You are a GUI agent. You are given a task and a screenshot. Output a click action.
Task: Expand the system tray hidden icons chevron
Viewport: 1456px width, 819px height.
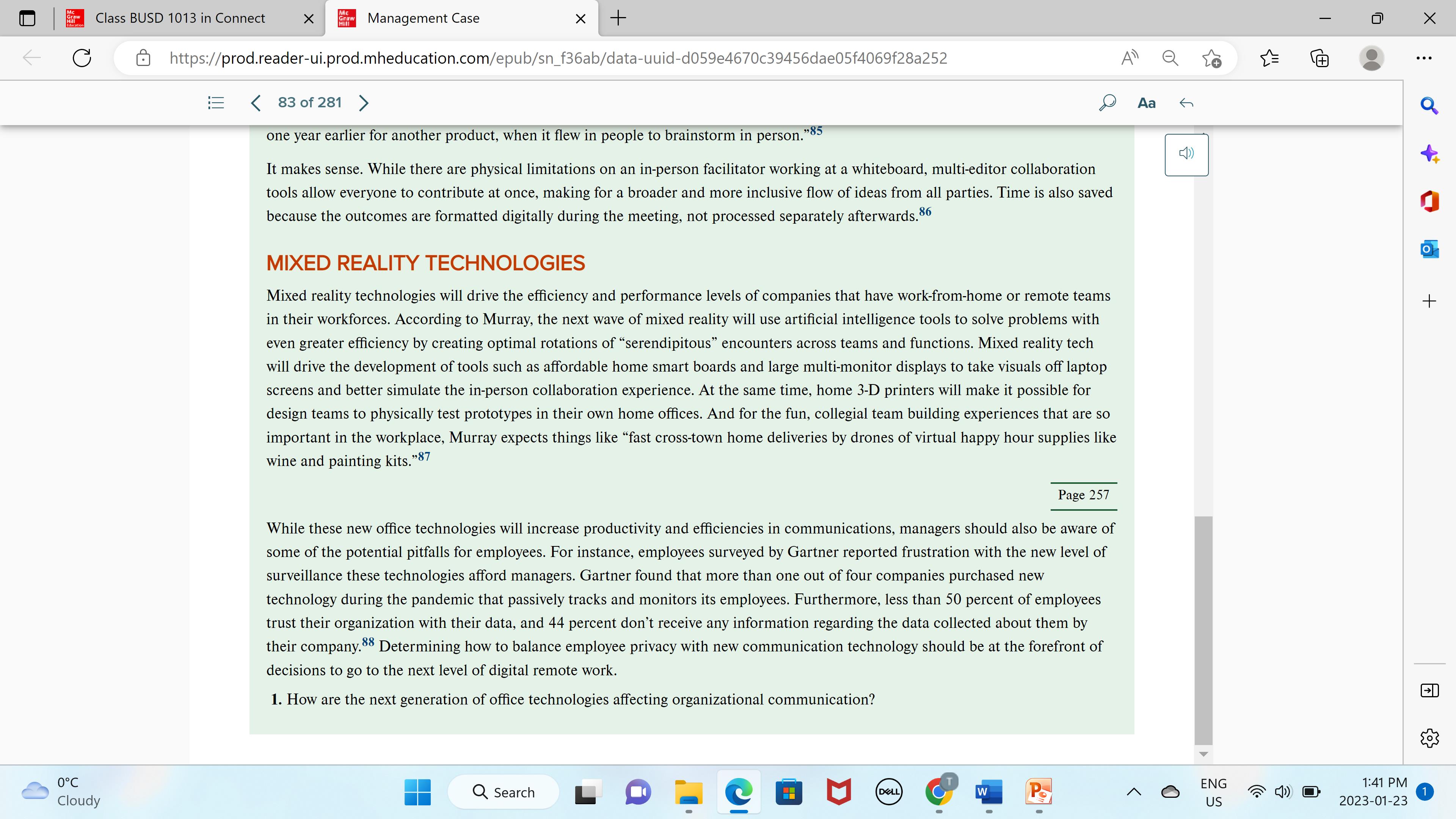pyautogui.click(x=1133, y=792)
